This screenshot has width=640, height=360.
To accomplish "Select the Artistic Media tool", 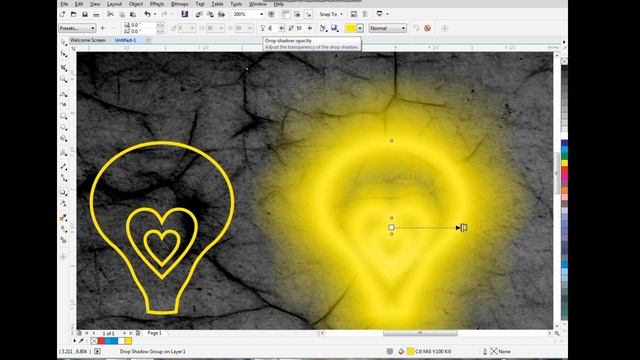I will click(64, 104).
